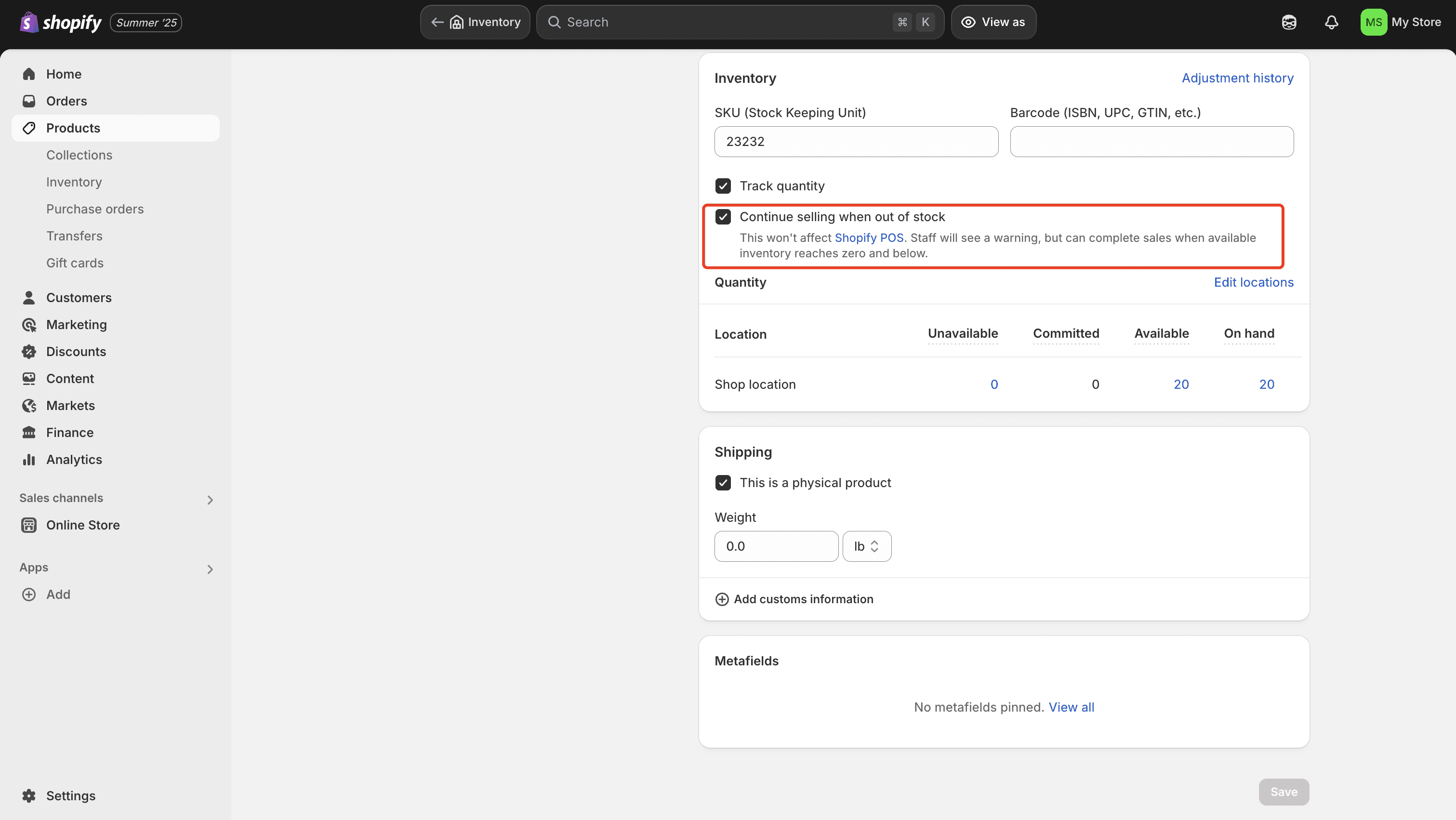This screenshot has height=820, width=1456.
Task: Expand the Apps section chevron
Action: pyautogui.click(x=210, y=569)
